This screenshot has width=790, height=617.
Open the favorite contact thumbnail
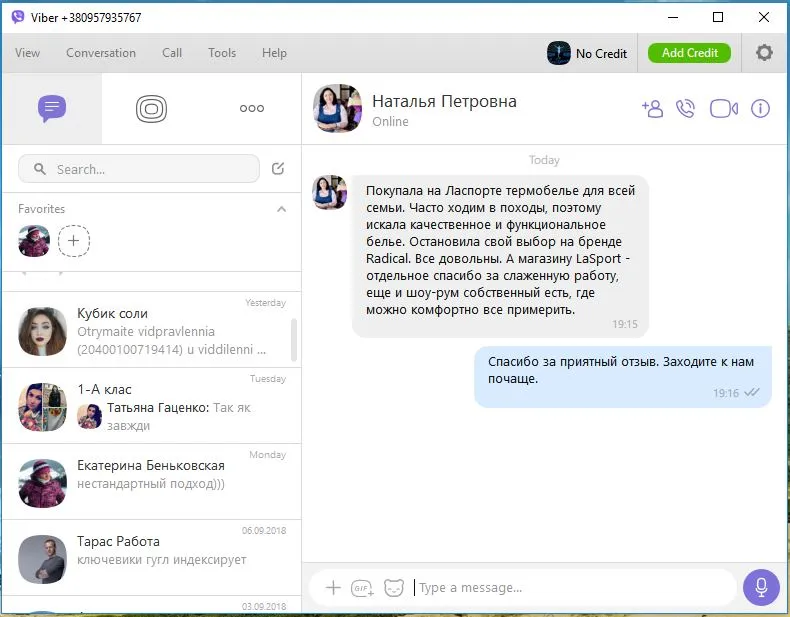pos(34,241)
